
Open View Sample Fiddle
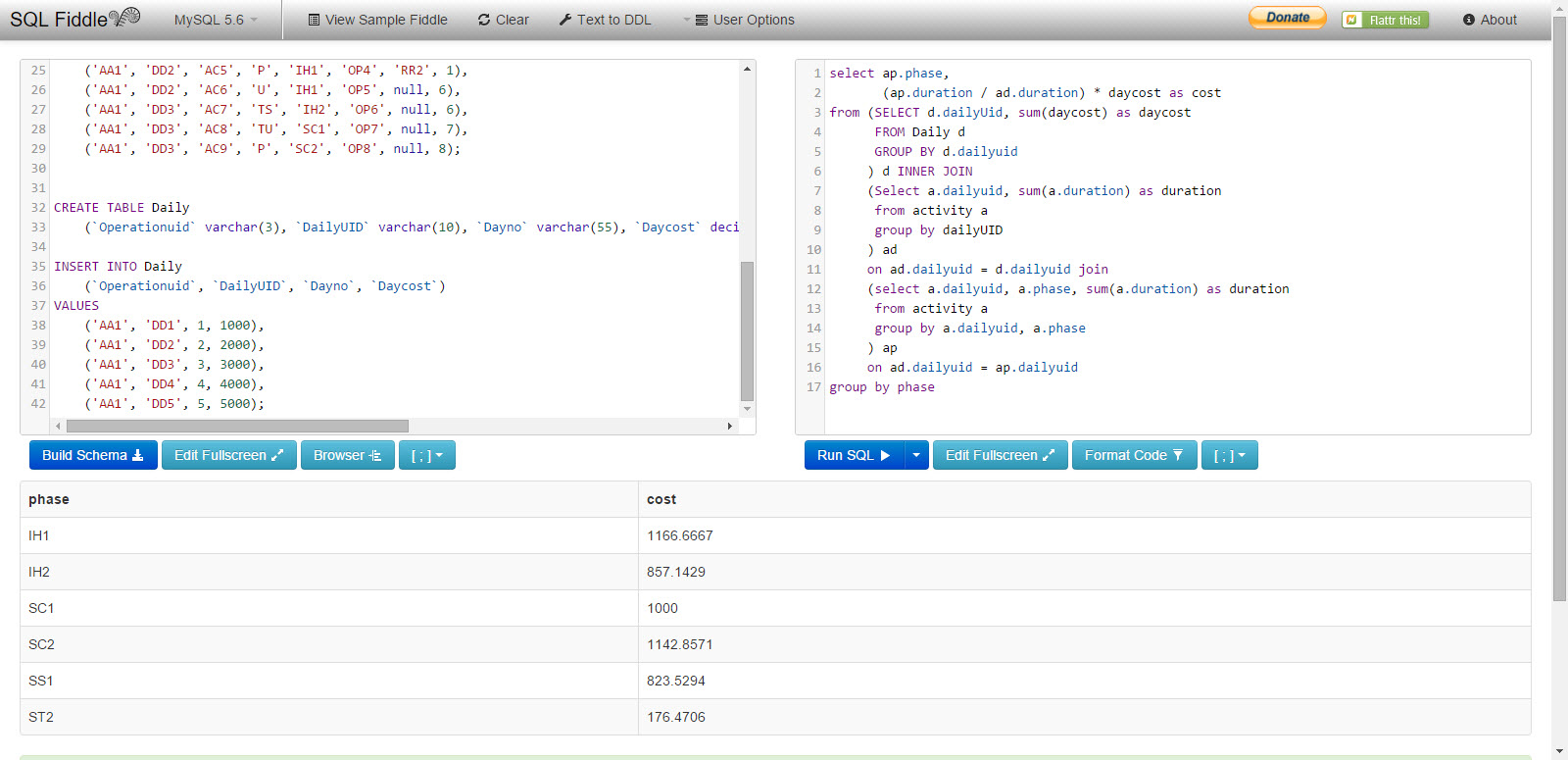click(x=377, y=20)
